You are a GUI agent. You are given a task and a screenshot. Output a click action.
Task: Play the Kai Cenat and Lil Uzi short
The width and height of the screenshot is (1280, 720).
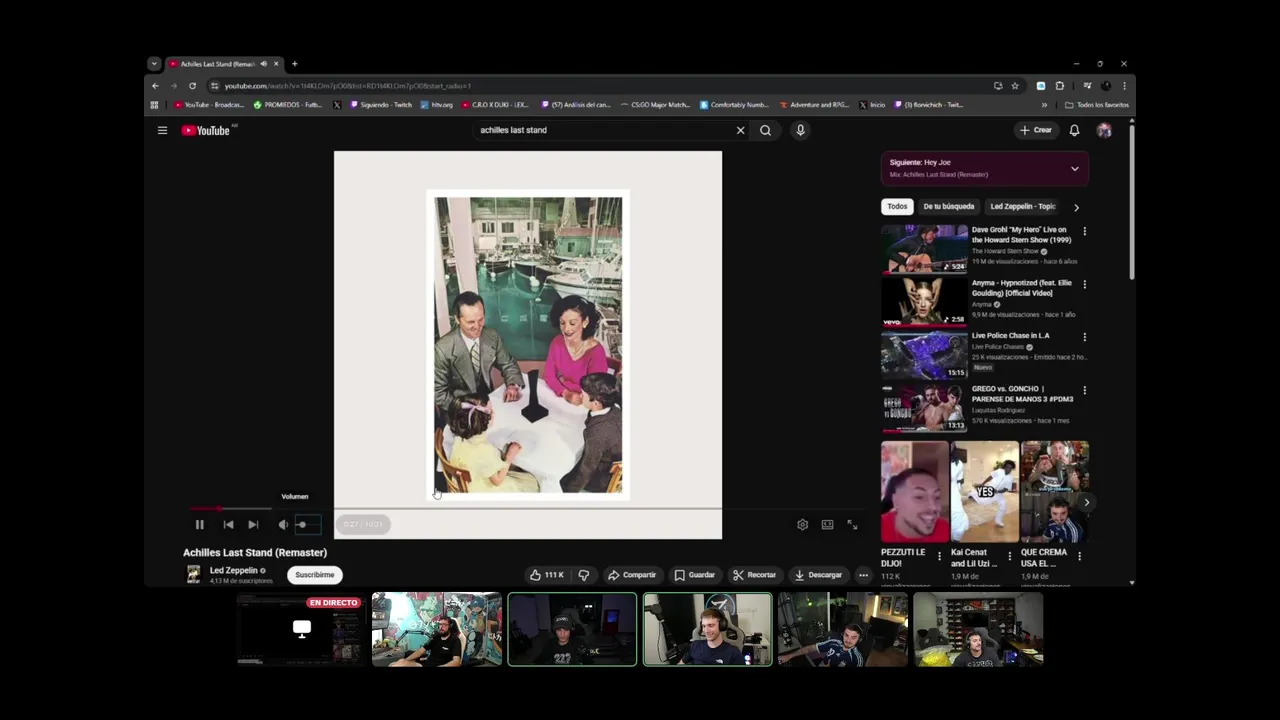tap(984, 492)
